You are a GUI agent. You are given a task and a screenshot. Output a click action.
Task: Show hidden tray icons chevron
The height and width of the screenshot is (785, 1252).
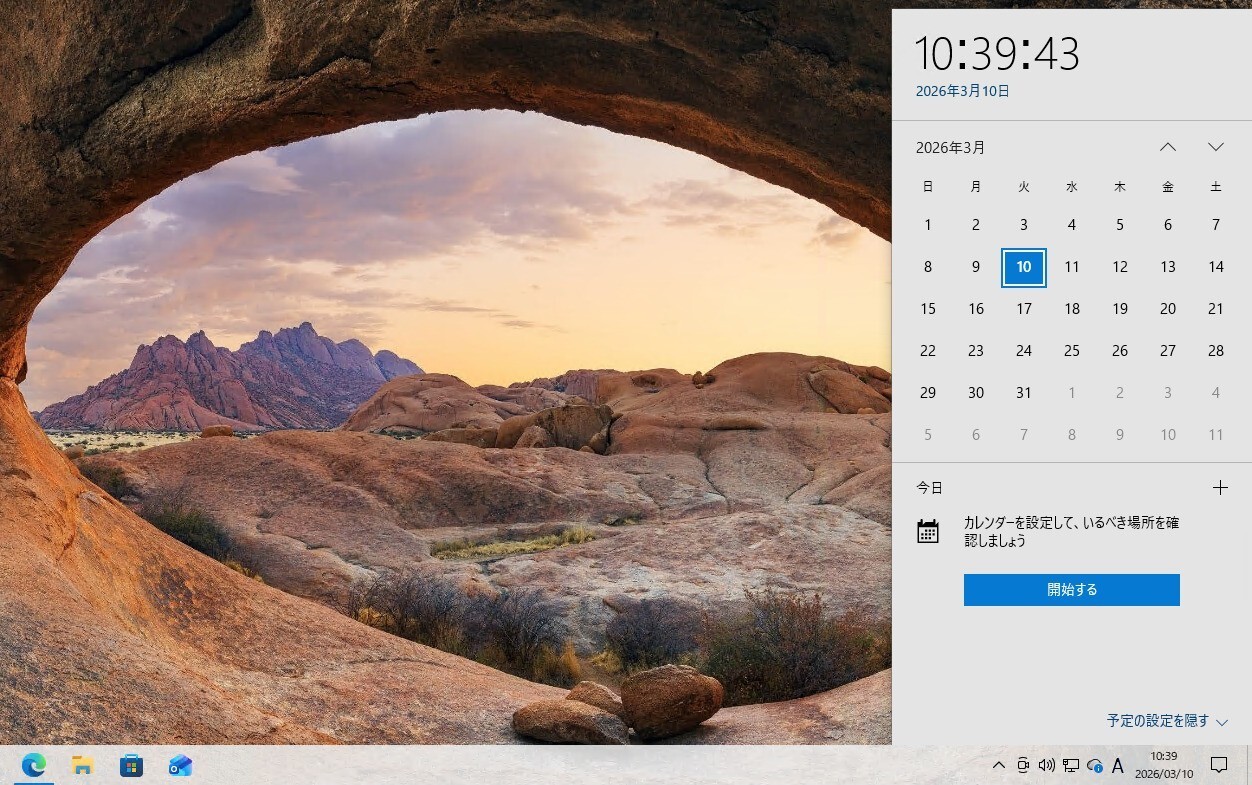coord(998,766)
